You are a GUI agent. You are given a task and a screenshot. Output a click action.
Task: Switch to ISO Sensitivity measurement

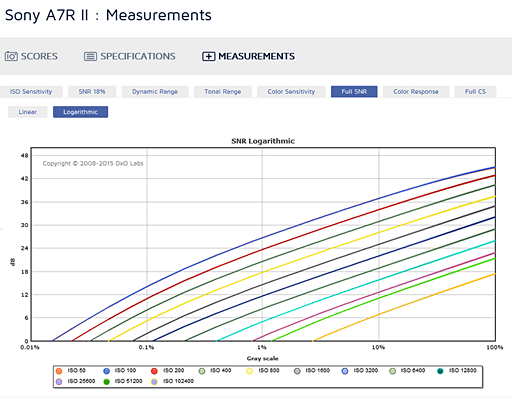click(x=31, y=92)
